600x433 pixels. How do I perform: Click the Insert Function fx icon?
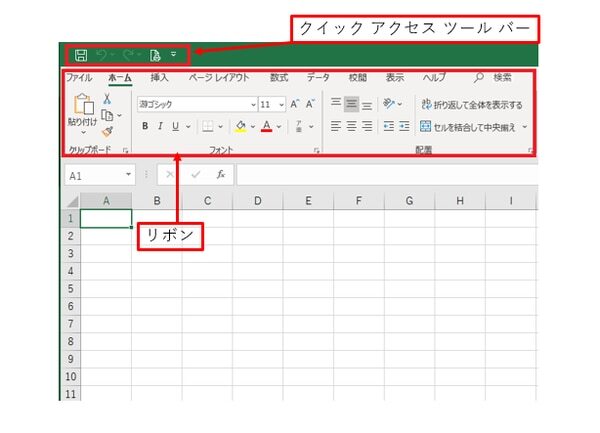click(x=221, y=174)
